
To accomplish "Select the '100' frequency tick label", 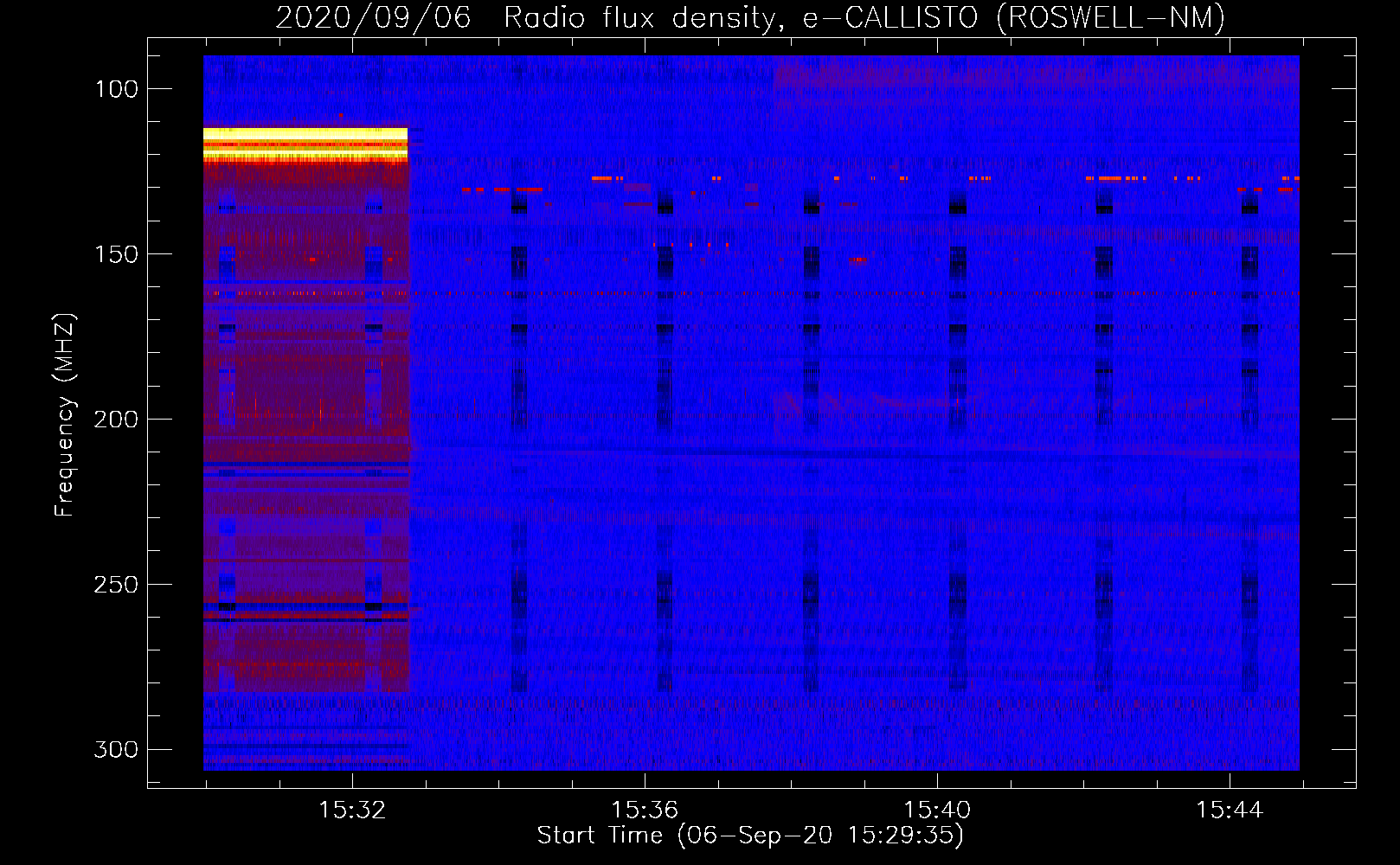I will click(116, 89).
